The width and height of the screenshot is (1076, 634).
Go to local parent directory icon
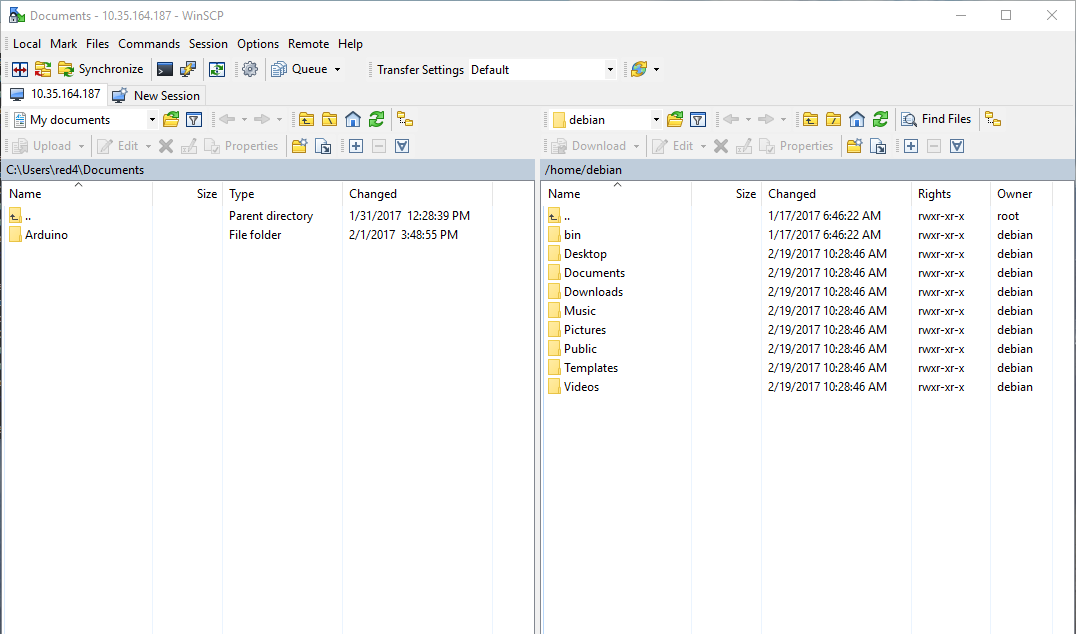[306, 120]
